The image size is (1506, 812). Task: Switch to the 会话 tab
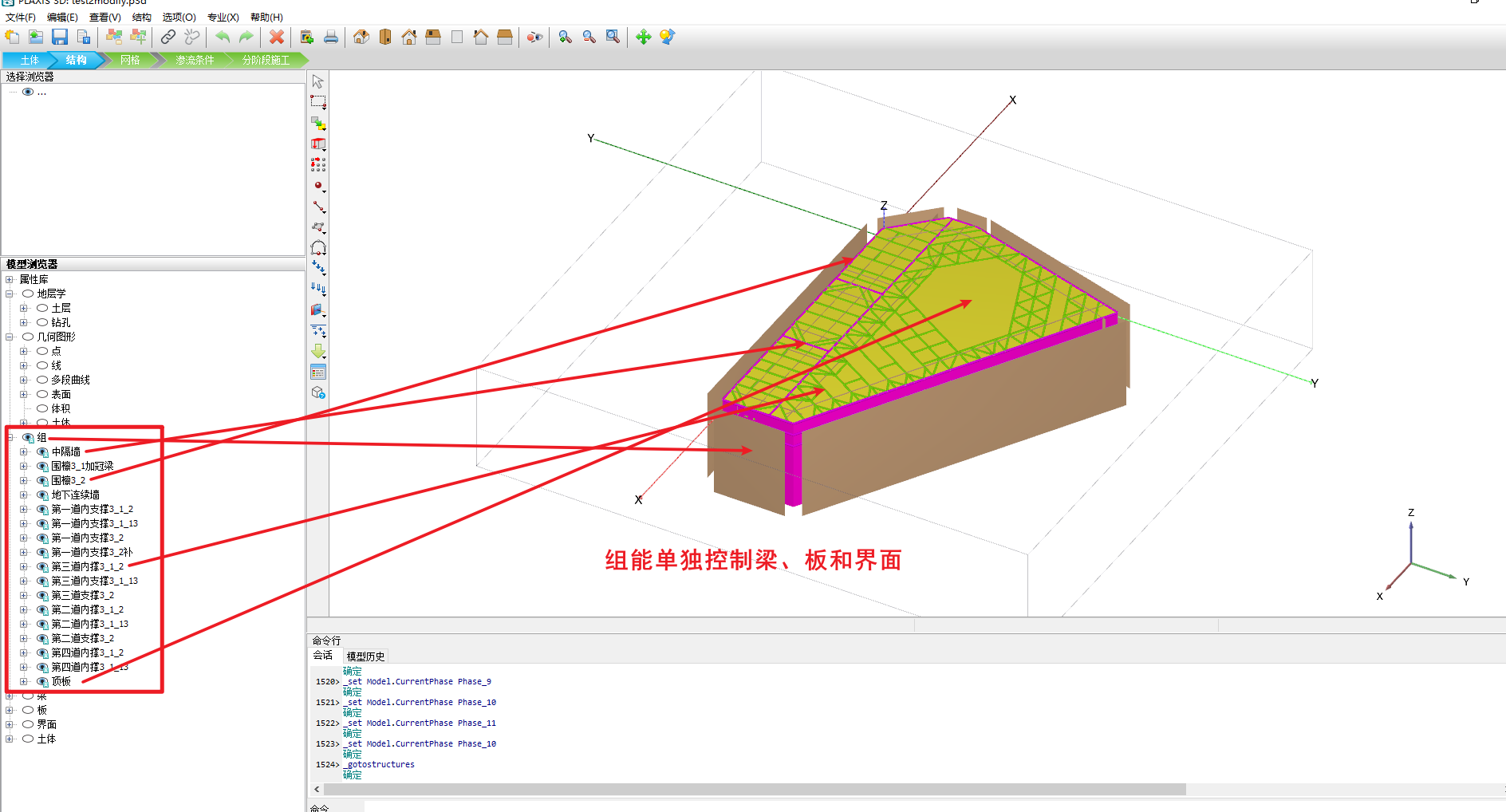(323, 656)
